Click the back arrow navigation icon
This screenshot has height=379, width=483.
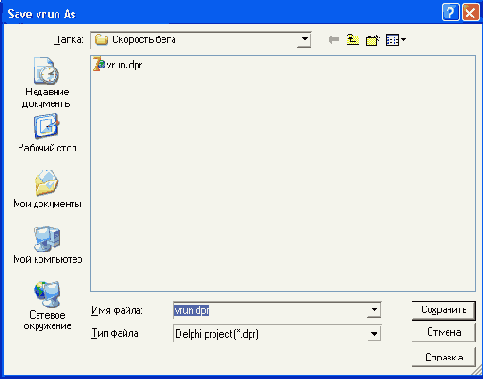(334, 40)
